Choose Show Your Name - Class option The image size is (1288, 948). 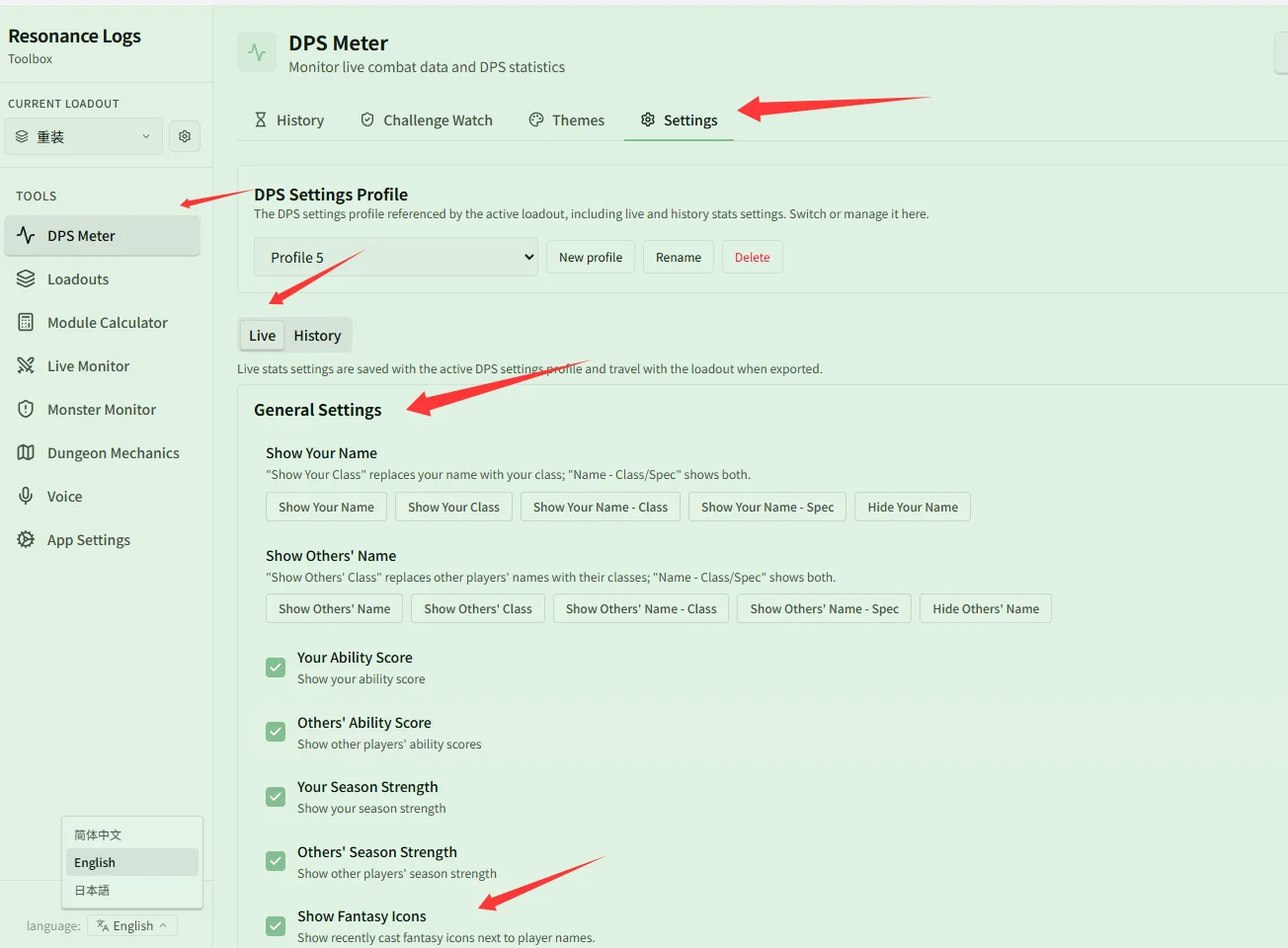click(x=601, y=507)
